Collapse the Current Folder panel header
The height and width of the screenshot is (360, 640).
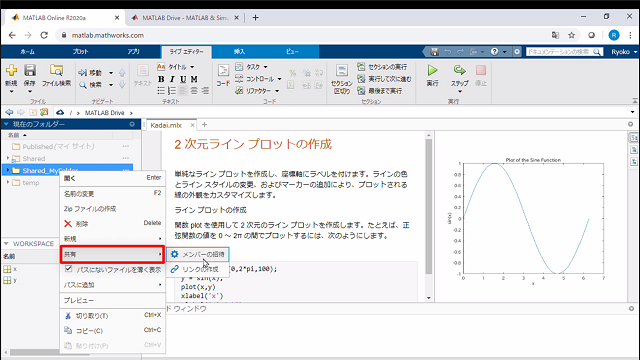(x=6, y=124)
